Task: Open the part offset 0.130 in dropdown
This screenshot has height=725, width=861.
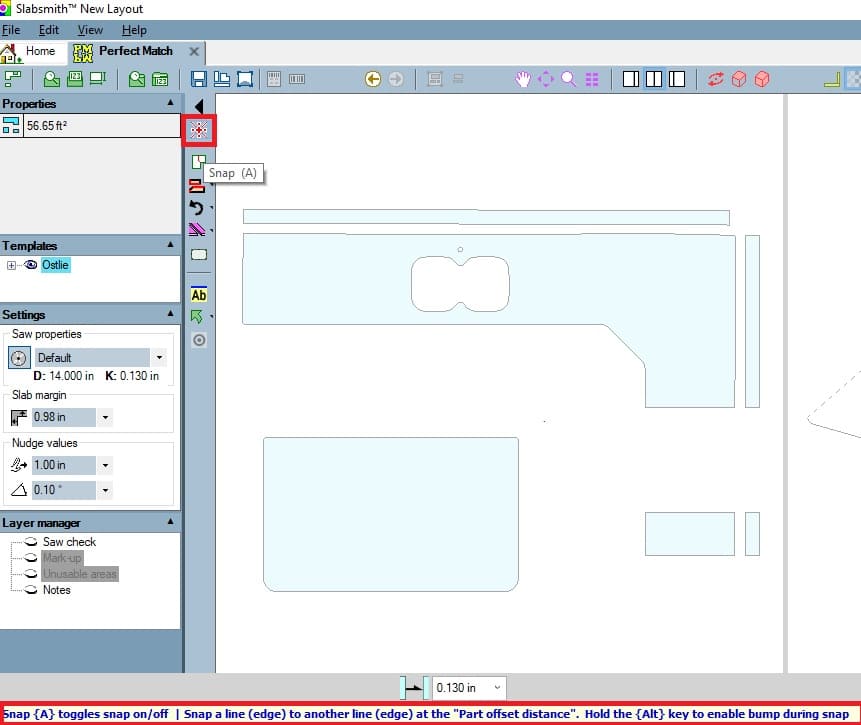Action: [x=497, y=688]
